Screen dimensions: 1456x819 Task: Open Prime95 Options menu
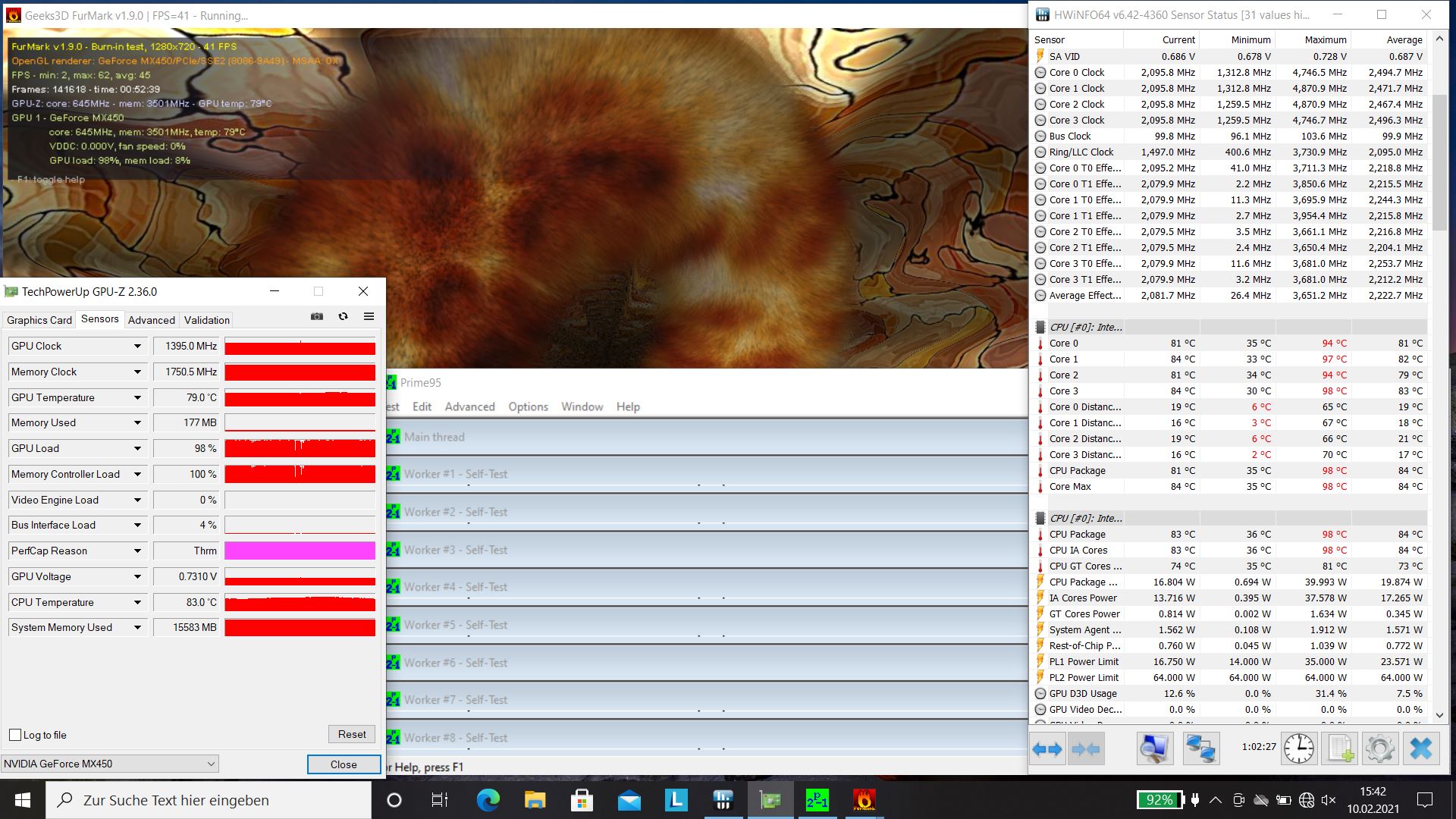[528, 406]
